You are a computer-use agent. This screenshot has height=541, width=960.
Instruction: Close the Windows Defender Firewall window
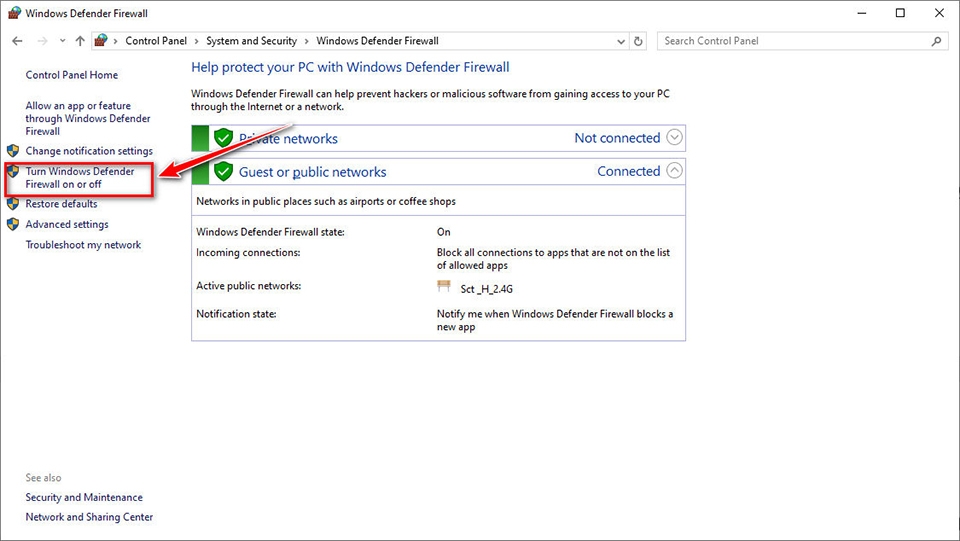[939, 13]
